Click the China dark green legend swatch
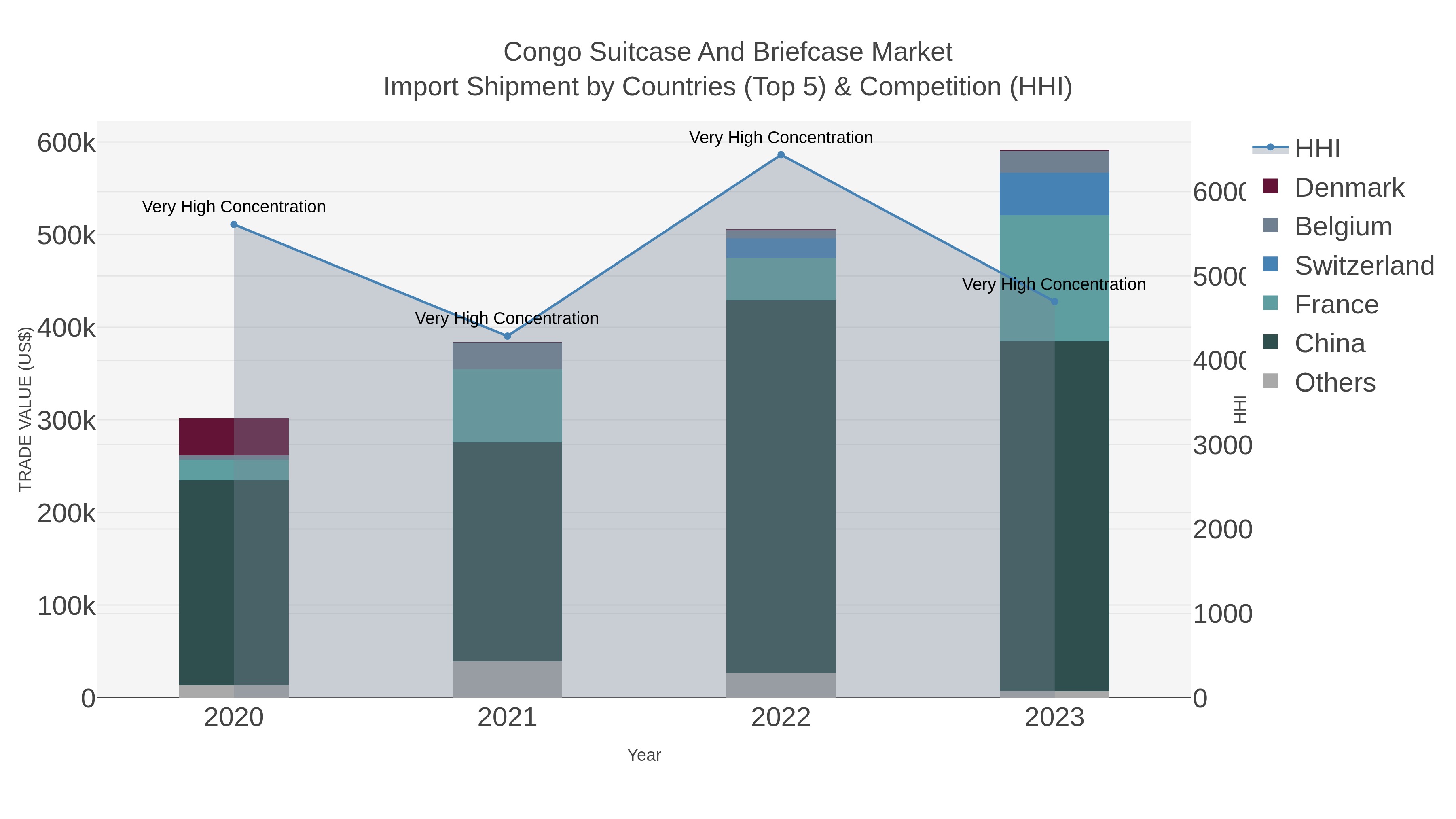This screenshot has width=1456, height=819. 1271,341
